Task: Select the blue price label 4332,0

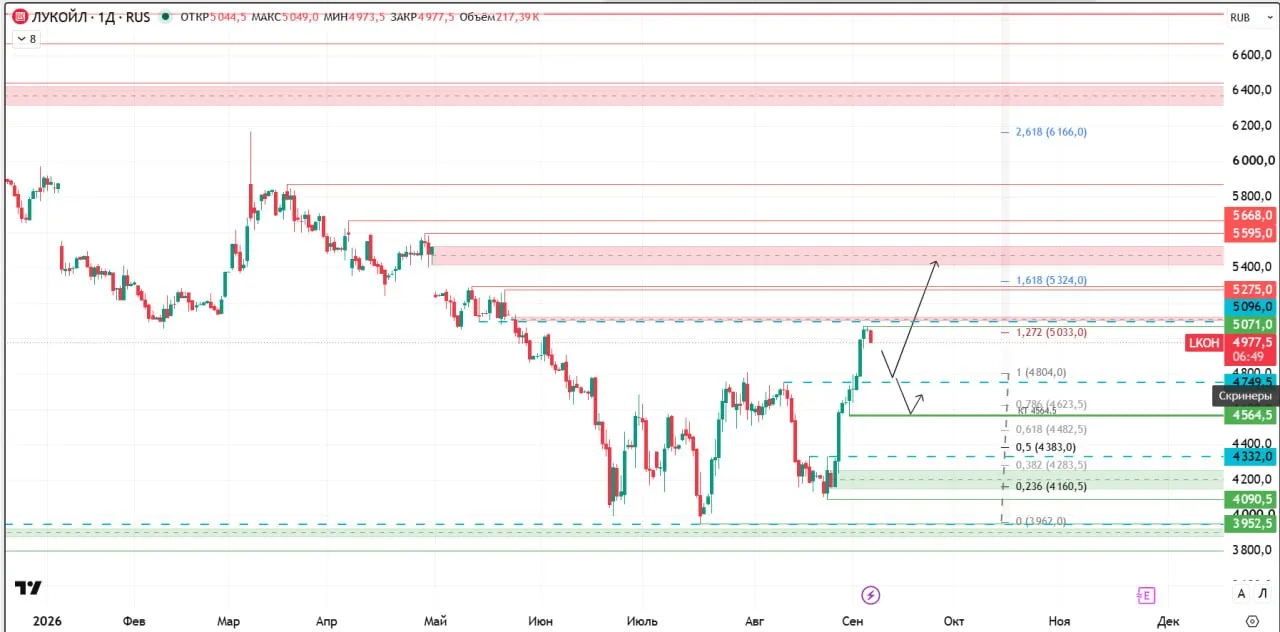Action: [x=1252, y=456]
